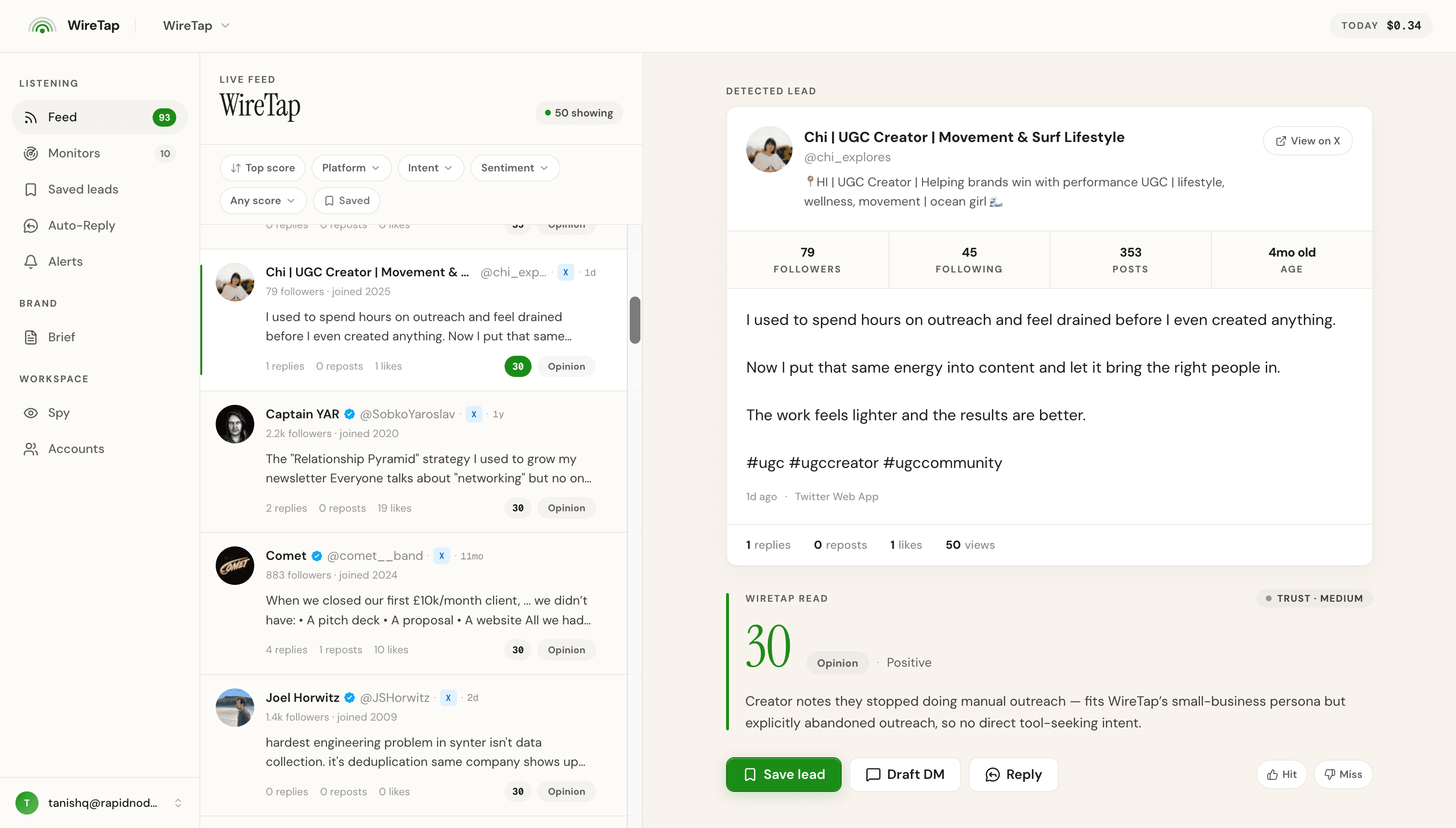This screenshot has width=1456, height=828.
Task: Open the Alerts page
Action: point(100,261)
